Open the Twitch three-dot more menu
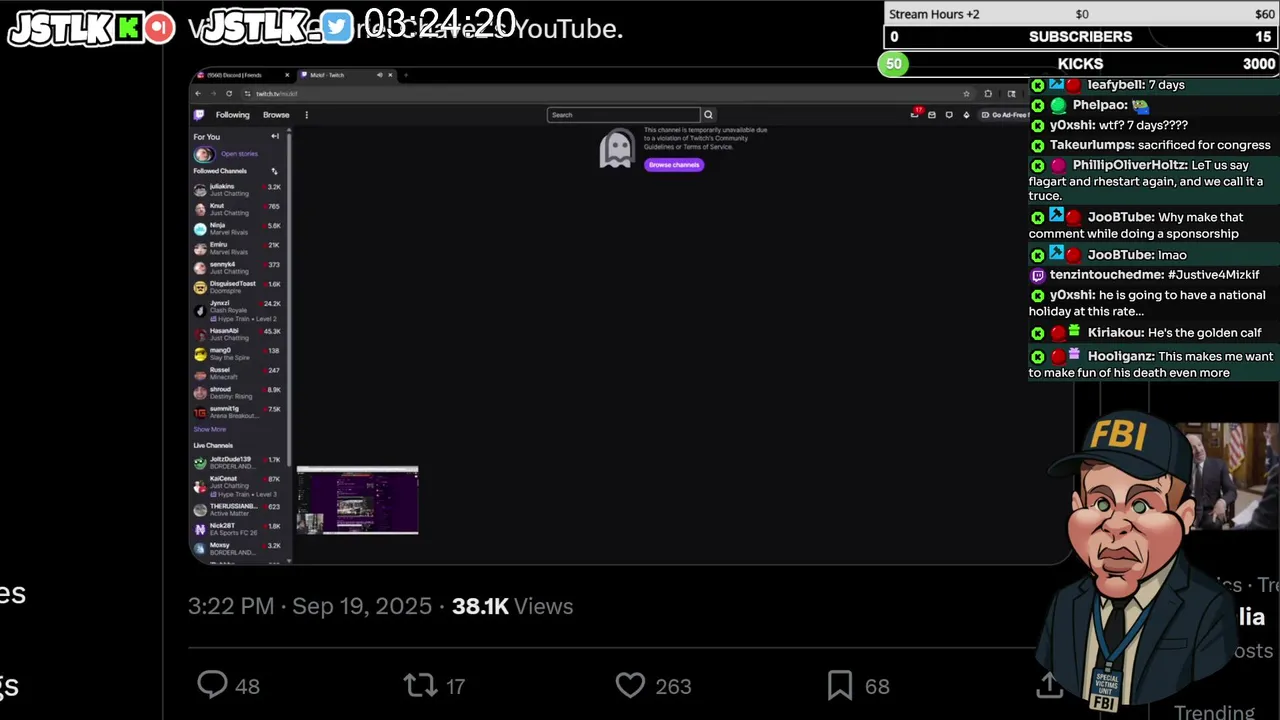This screenshot has height=720, width=1280. [306, 115]
